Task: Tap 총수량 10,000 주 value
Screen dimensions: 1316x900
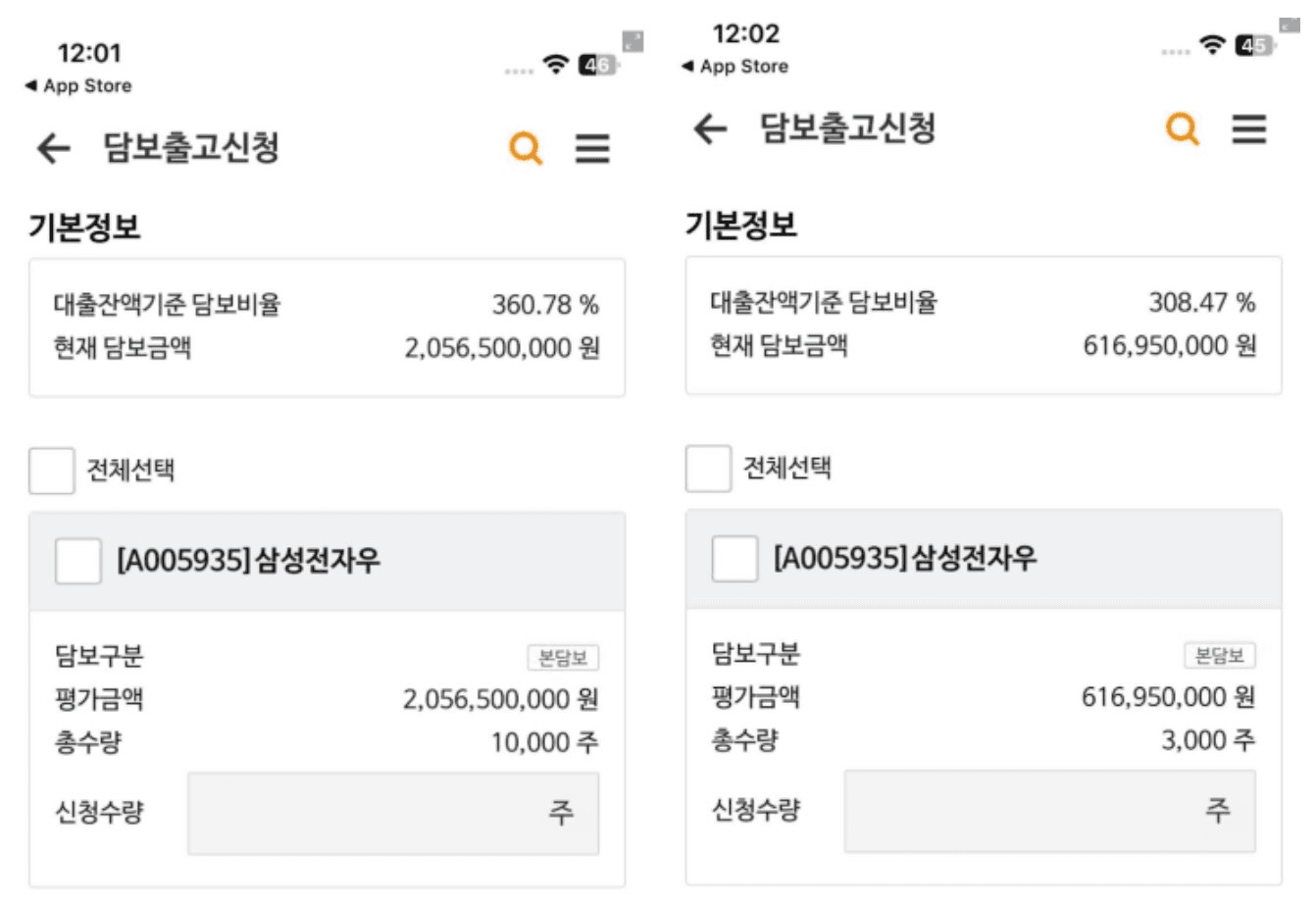Action: pos(545,743)
